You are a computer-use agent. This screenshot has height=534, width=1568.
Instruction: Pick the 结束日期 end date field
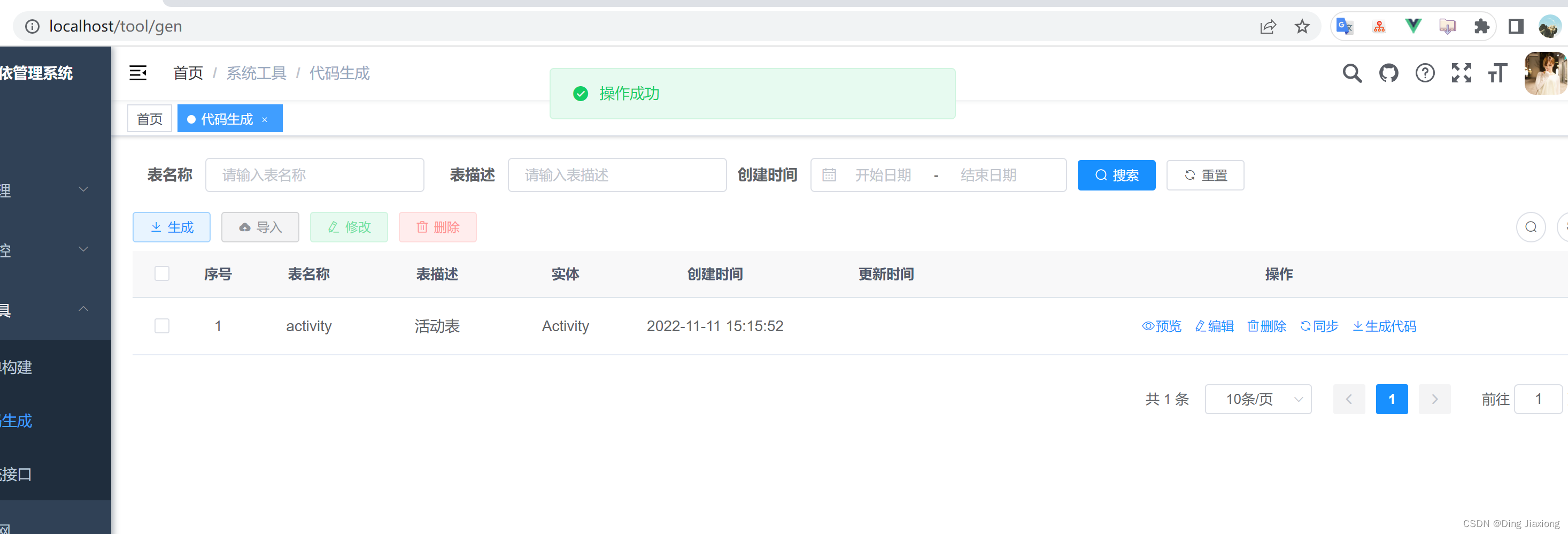[988, 176]
